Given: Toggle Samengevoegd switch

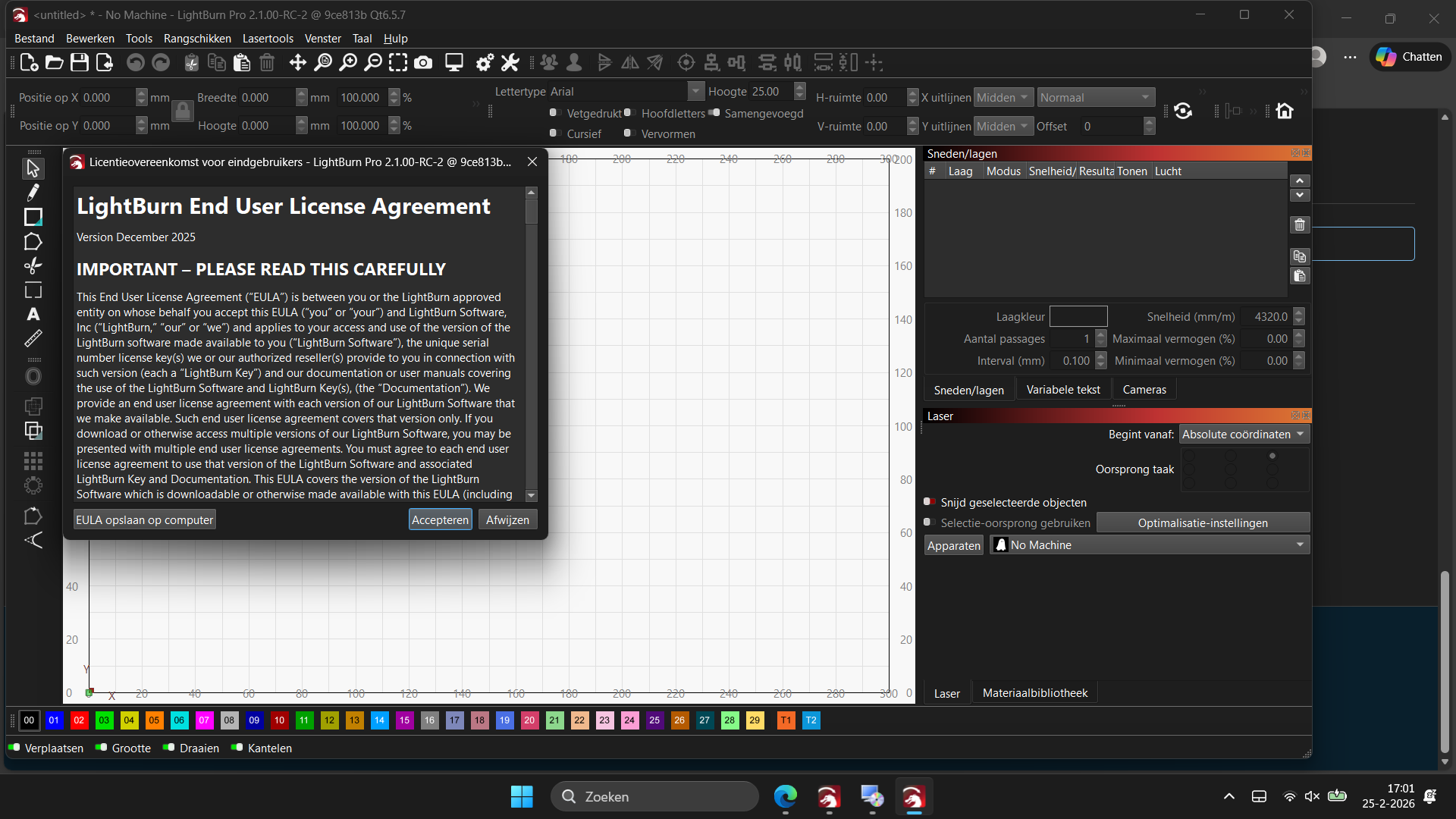Looking at the screenshot, I should coord(714,113).
